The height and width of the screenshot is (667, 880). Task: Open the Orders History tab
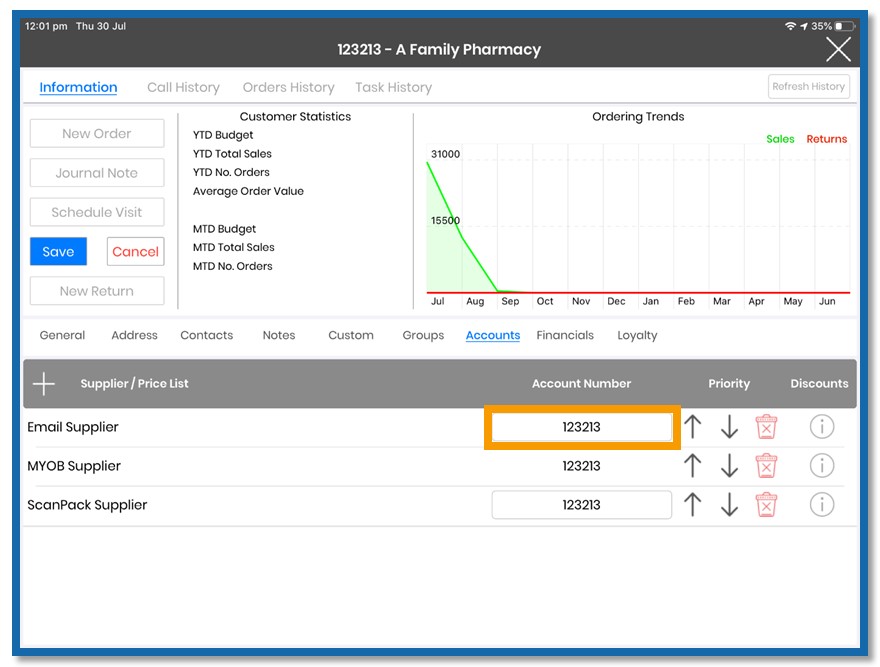[288, 88]
